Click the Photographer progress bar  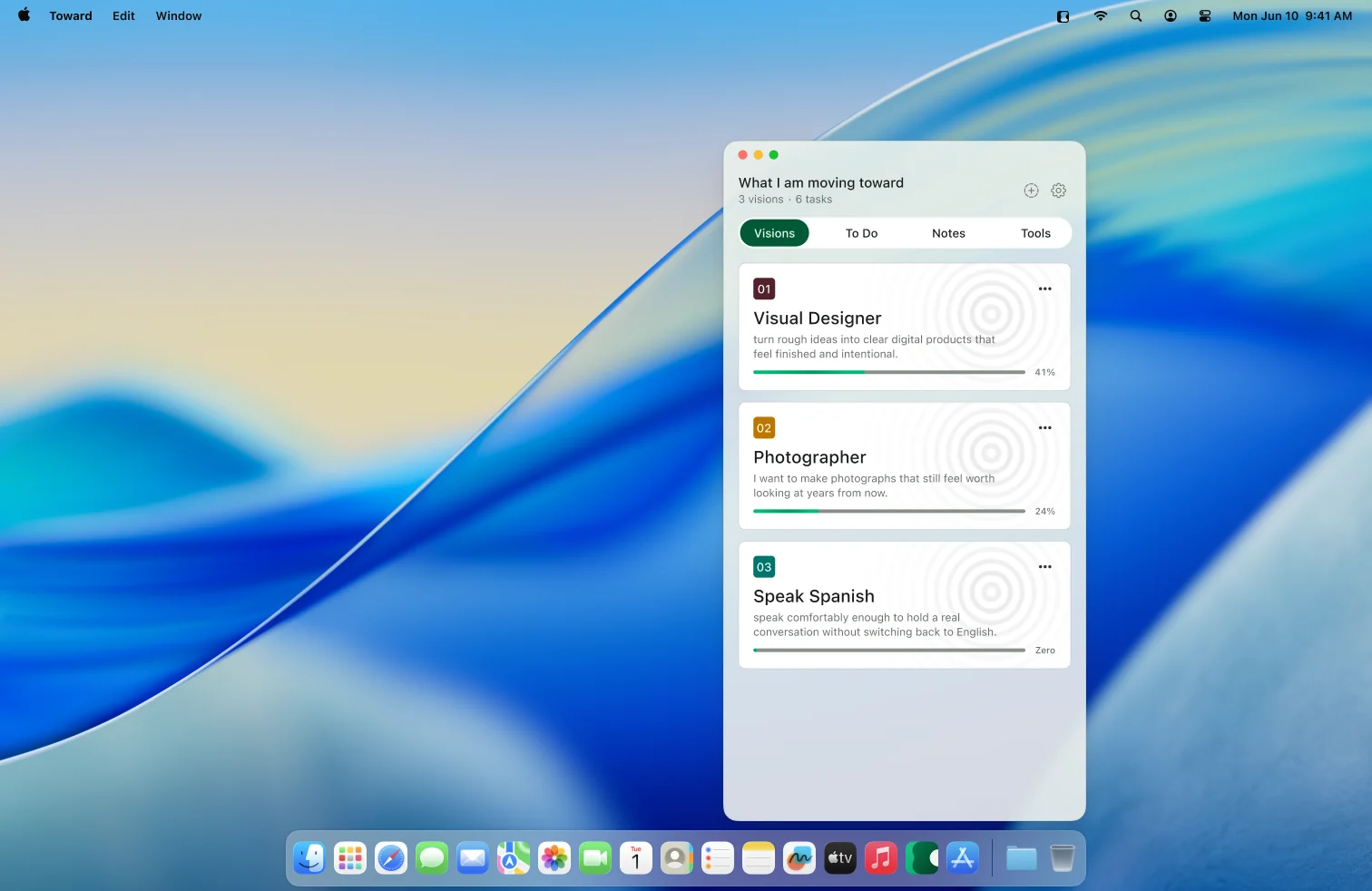pyautogui.click(x=889, y=511)
